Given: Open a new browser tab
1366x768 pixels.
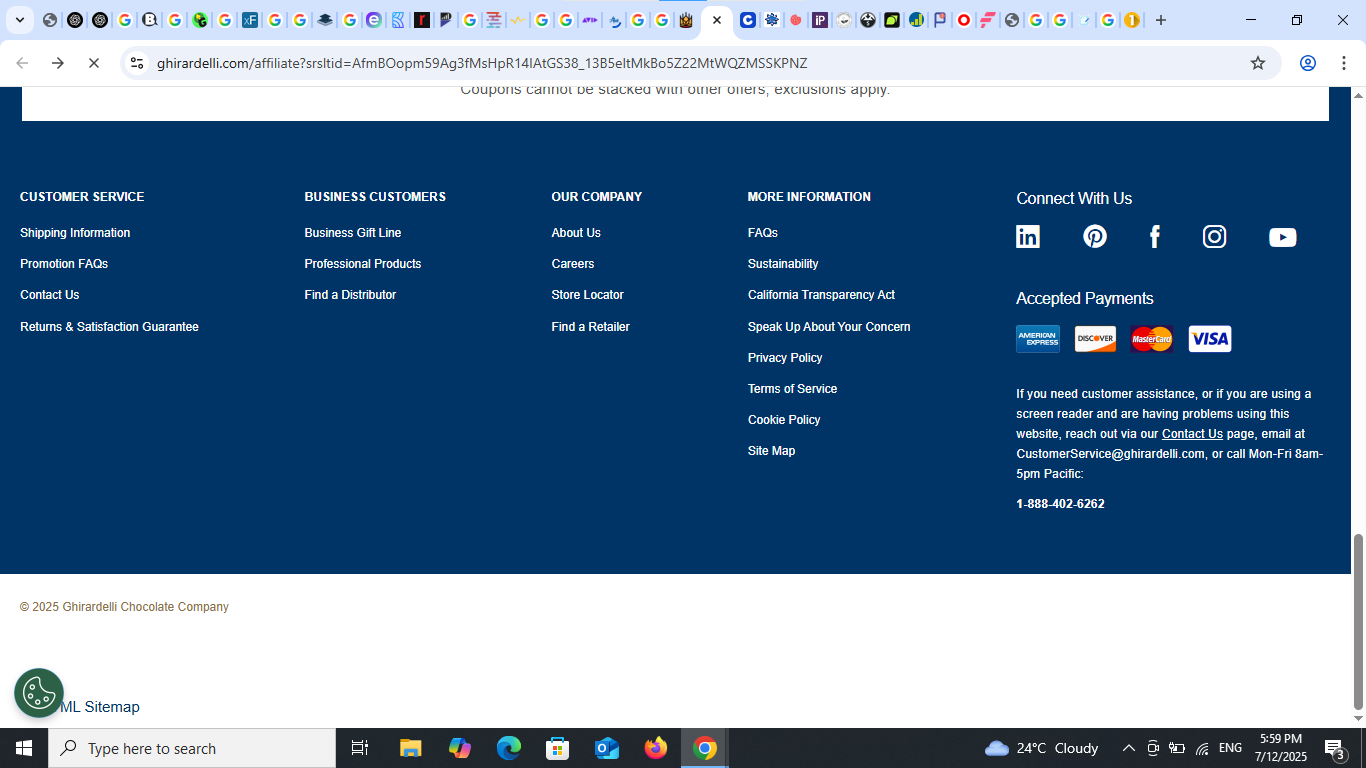Looking at the screenshot, I should click(x=1161, y=20).
